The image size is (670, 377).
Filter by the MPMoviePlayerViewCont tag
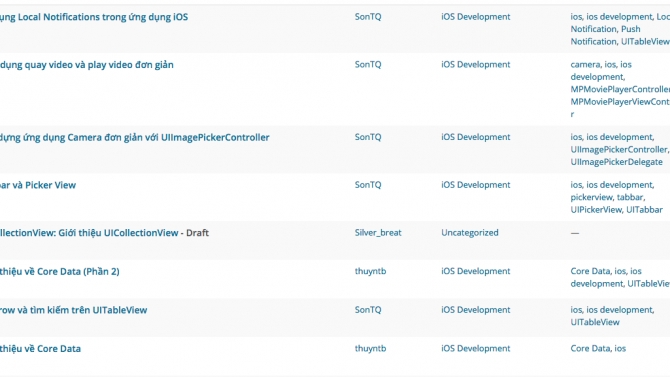[620, 102]
